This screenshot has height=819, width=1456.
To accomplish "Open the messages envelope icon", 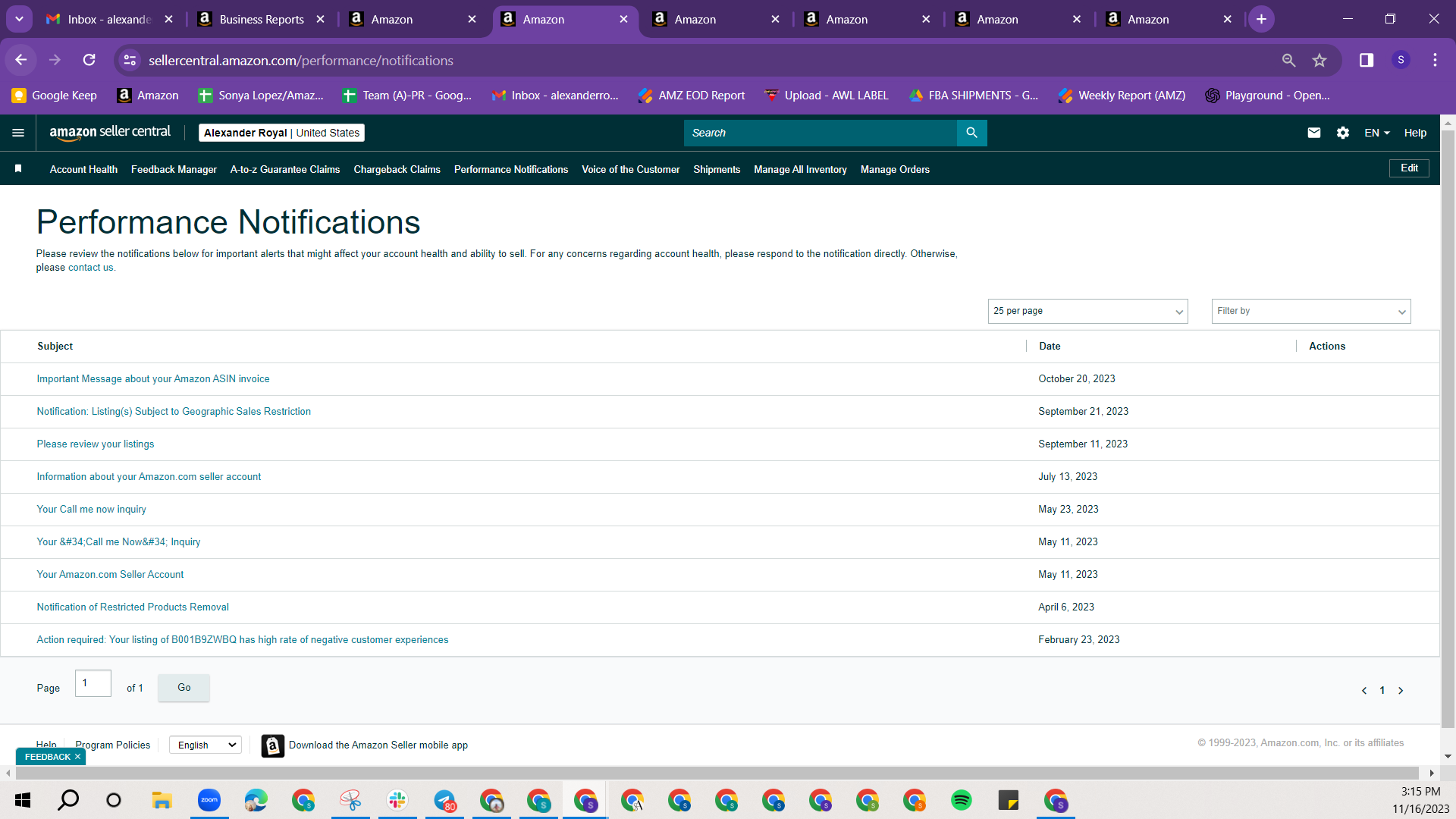I will 1314,133.
